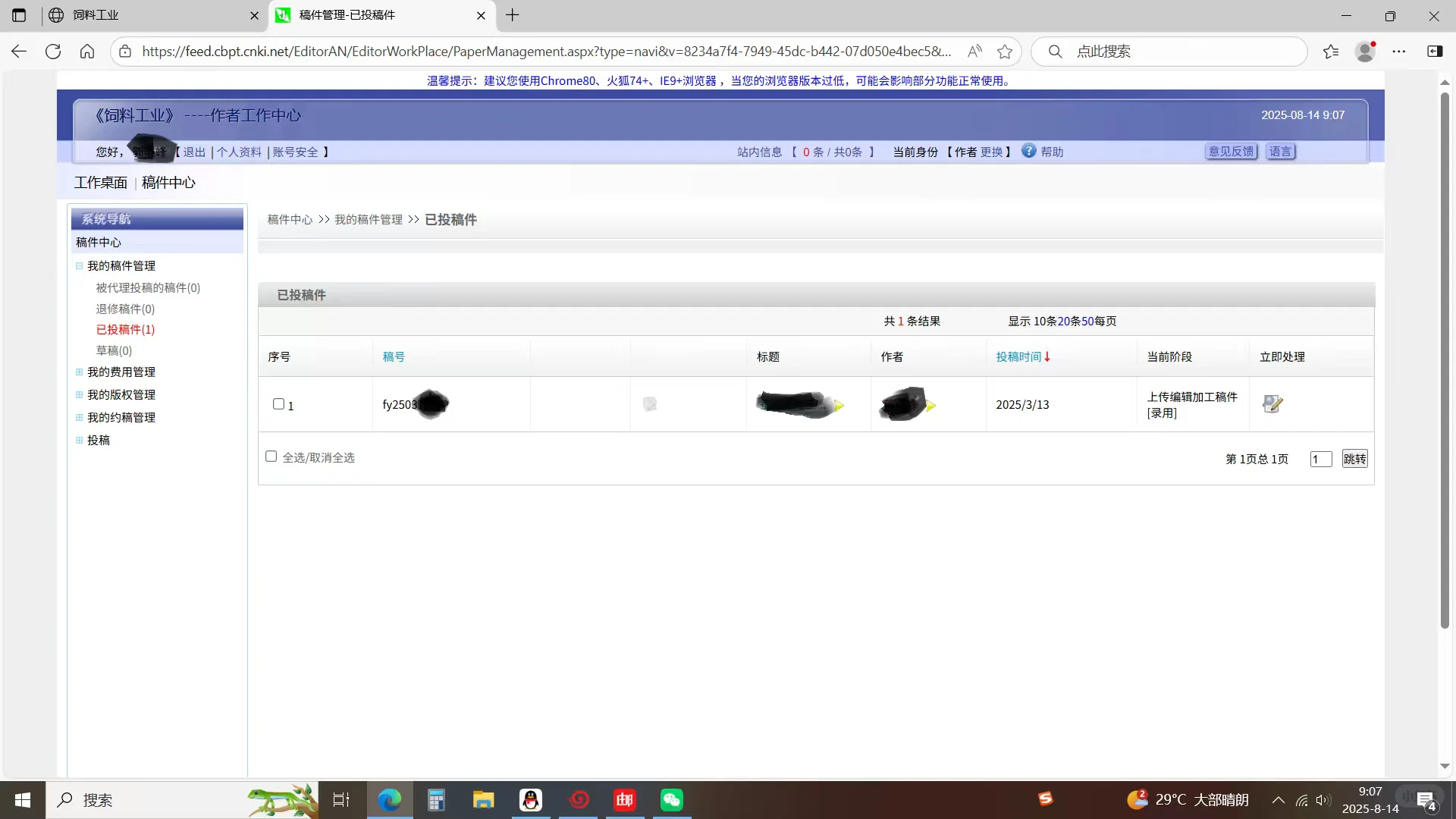This screenshot has width=1456, height=819.
Task: Click the read aloud icon in address bar
Action: 974,52
